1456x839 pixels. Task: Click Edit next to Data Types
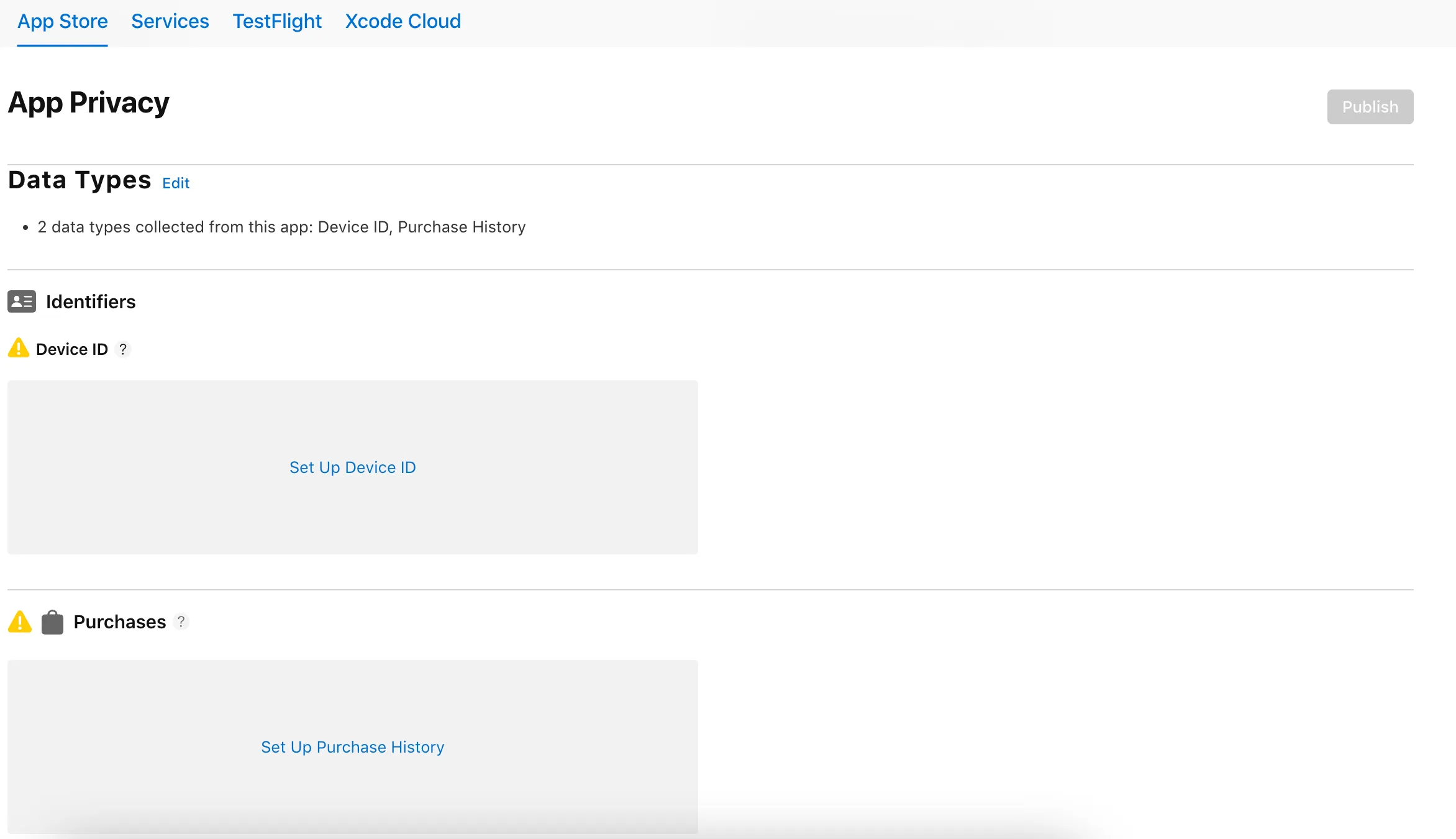tap(176, 183)
